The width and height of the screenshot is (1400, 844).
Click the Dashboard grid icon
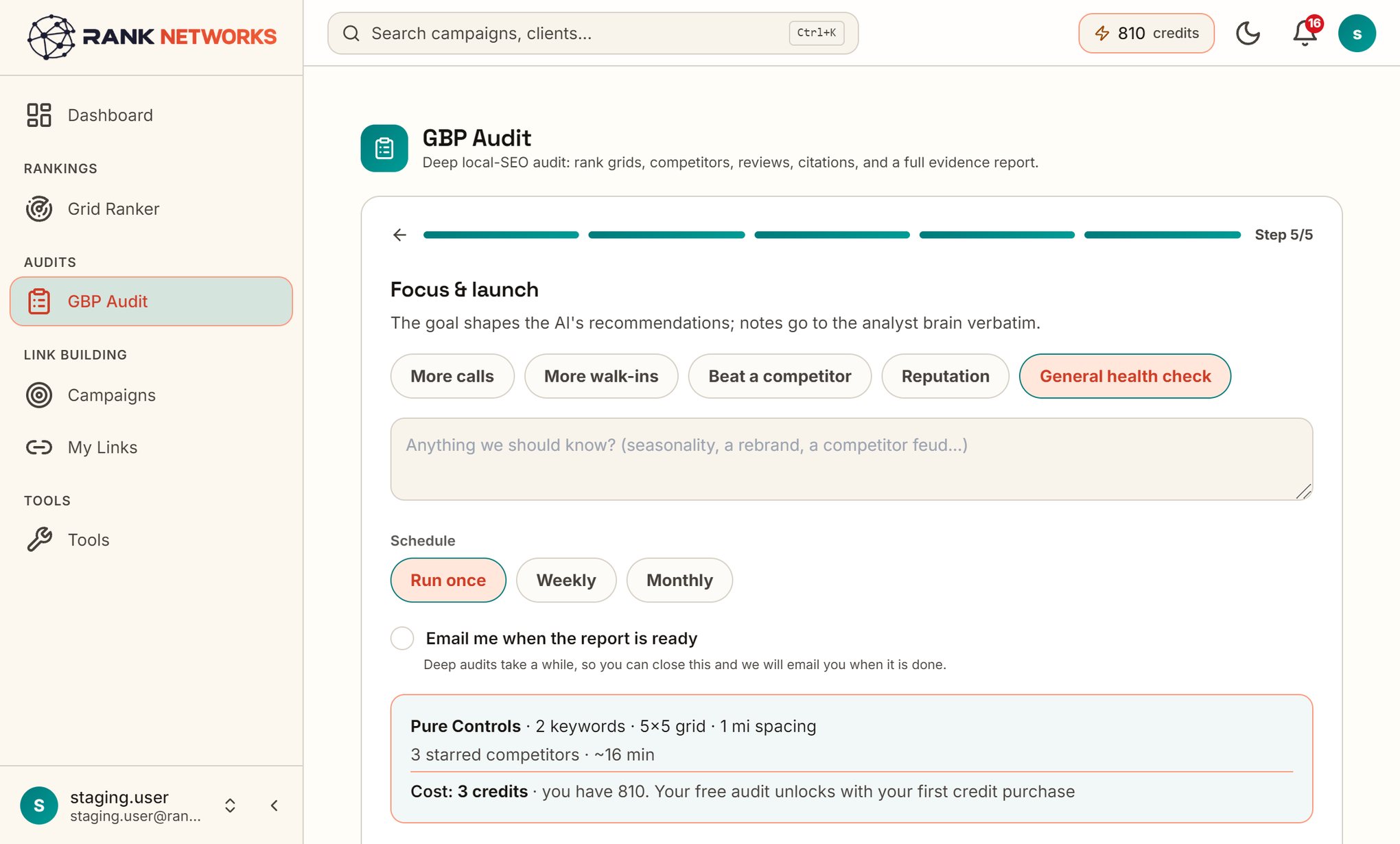39,115
